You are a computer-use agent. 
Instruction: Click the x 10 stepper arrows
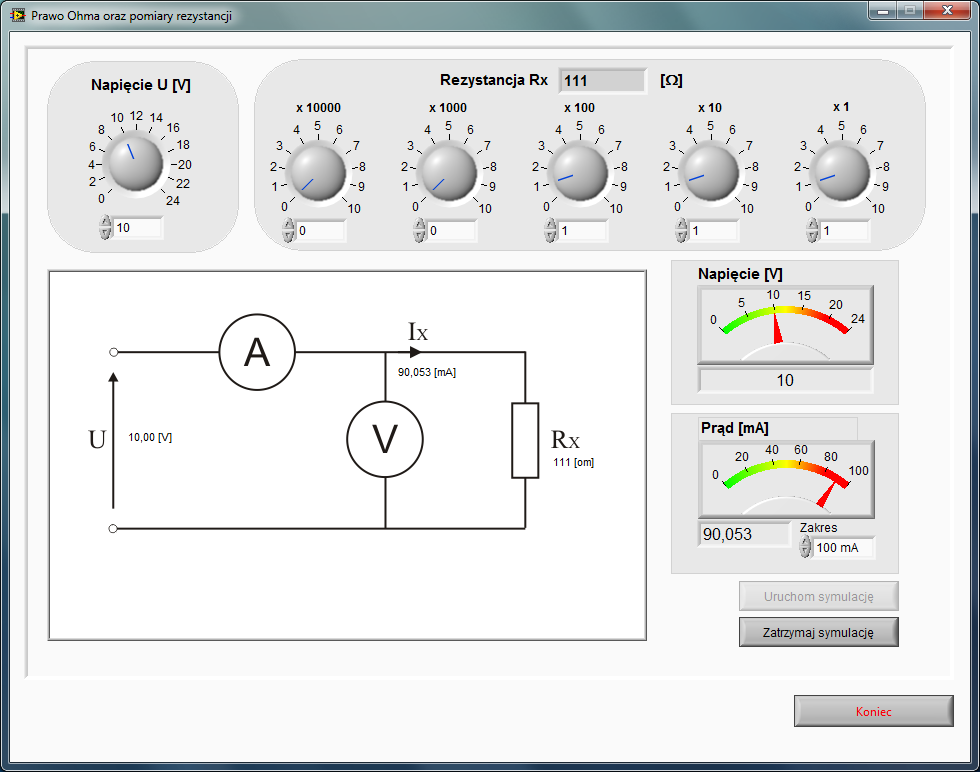coord(681,231)
